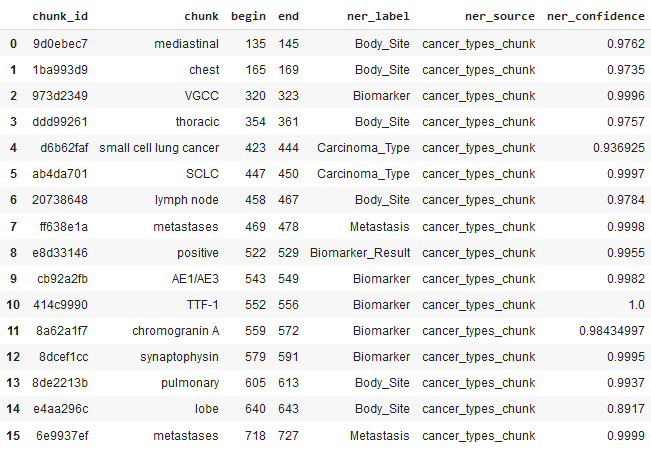Image resolution: width=651 pixels, height=450 pixels.
Task: Select chunk ID 6e9937ef
Action: [x=59, y=434]
